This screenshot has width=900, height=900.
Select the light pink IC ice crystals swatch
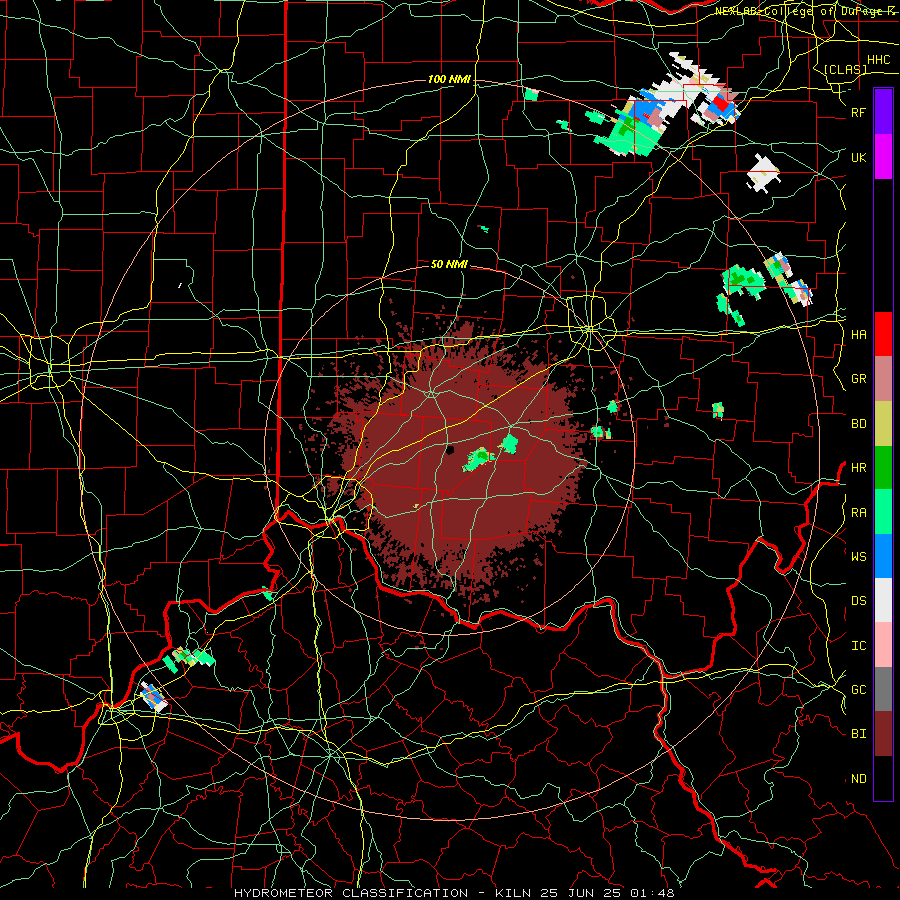pos(883,645)
